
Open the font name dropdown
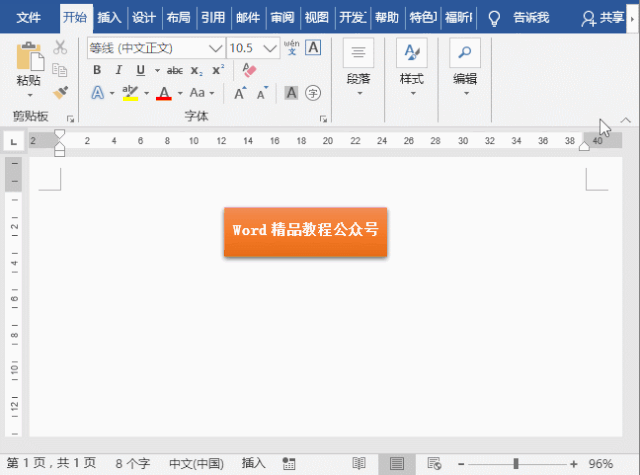[216, 48]
